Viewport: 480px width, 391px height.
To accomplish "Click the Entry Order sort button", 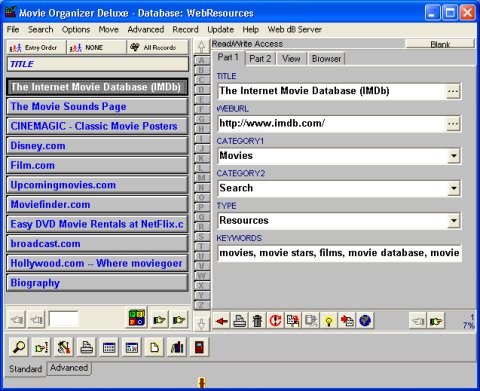I will [x=36, y=48].
